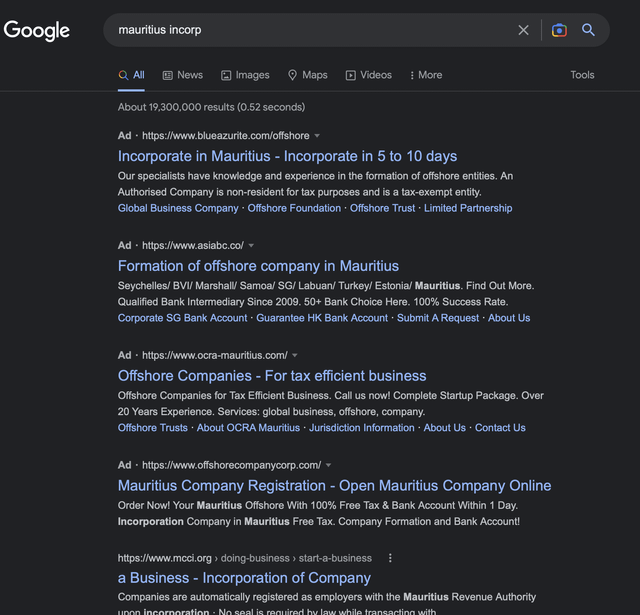Image resolution: width=640 pixels, height=615 pixels.
Task: Switch to the Maps tab
Action: tap(308, 75)
